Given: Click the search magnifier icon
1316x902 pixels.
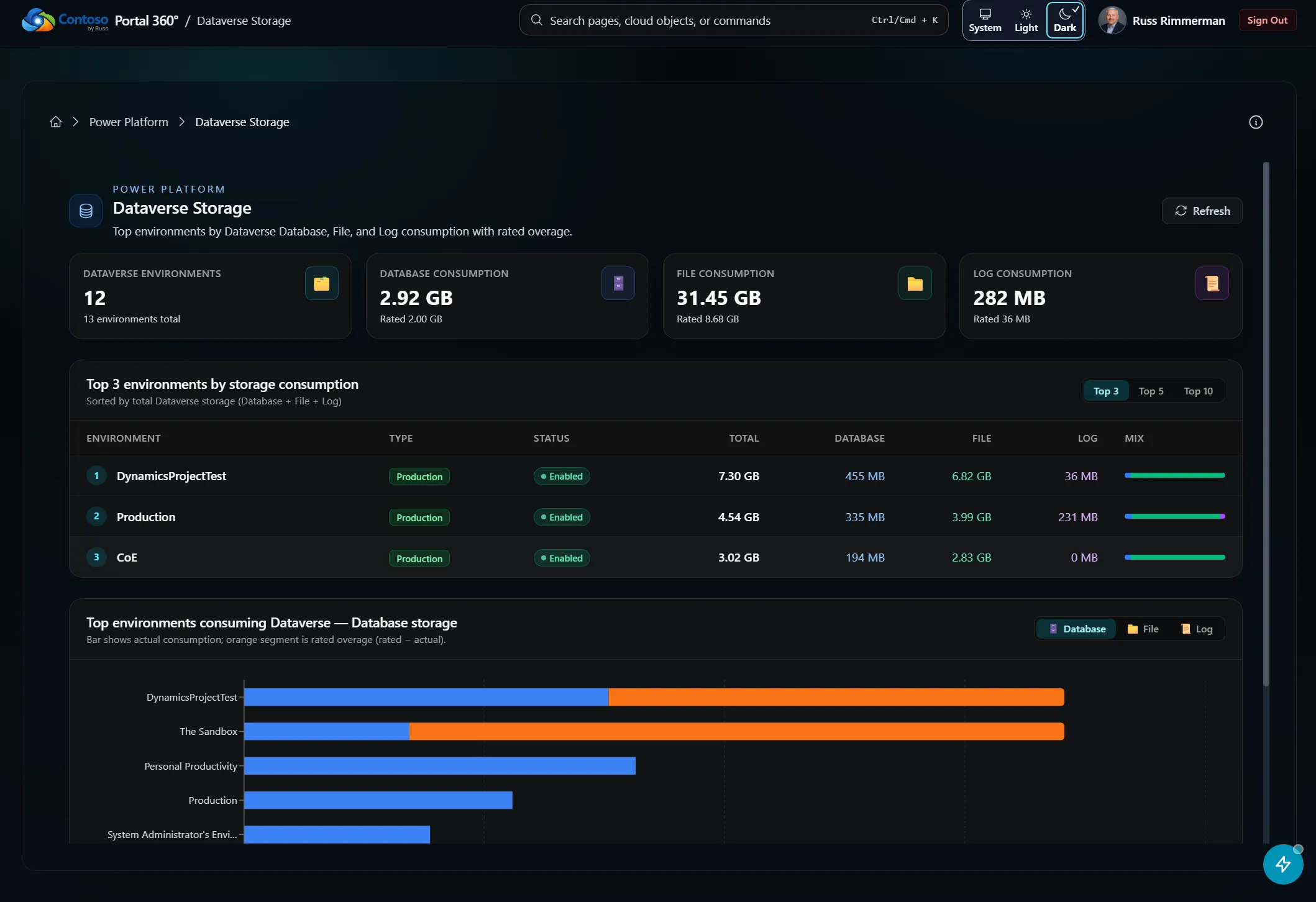Looking at the screenshot, I should pos(536,20).
